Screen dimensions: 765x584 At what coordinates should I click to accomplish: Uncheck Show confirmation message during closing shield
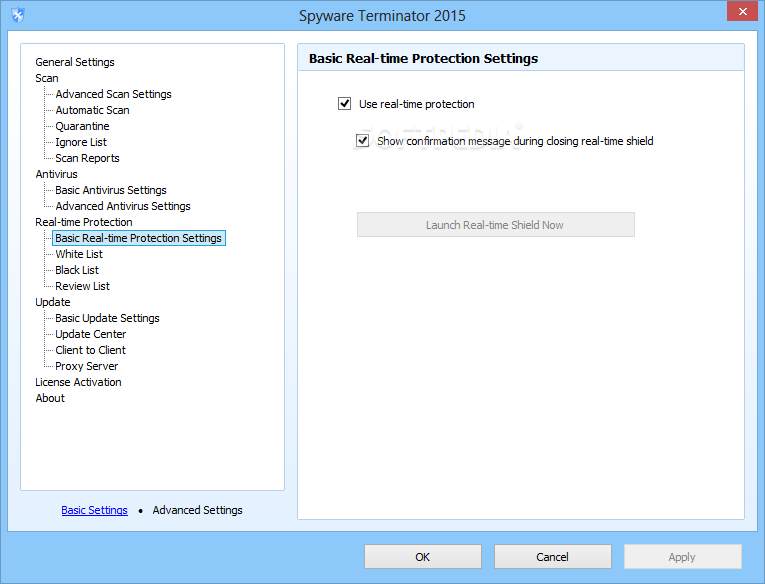click(362, 141)
